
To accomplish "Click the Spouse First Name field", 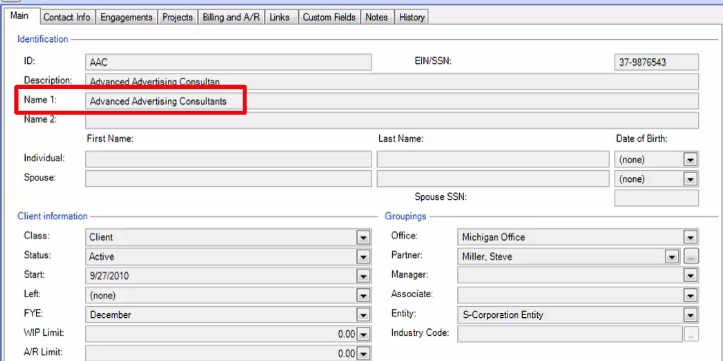I will pos(228,179).
